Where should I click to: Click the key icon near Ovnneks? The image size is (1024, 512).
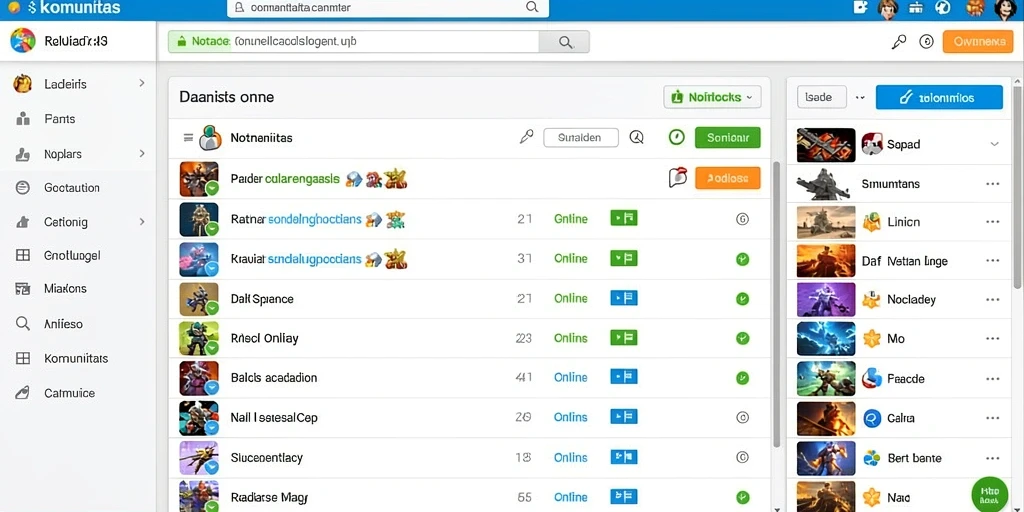pyautogui.click(x=899, y=42)
